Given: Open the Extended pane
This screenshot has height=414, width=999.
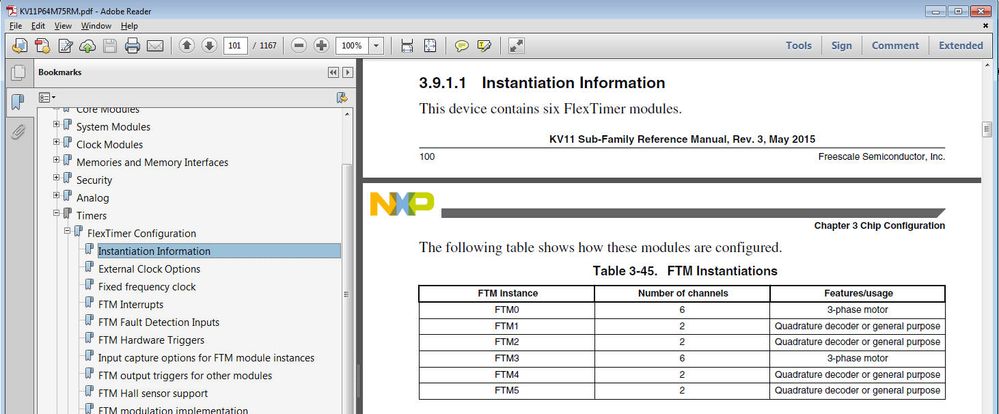Looking at the screenshot, I should point(961,45).
